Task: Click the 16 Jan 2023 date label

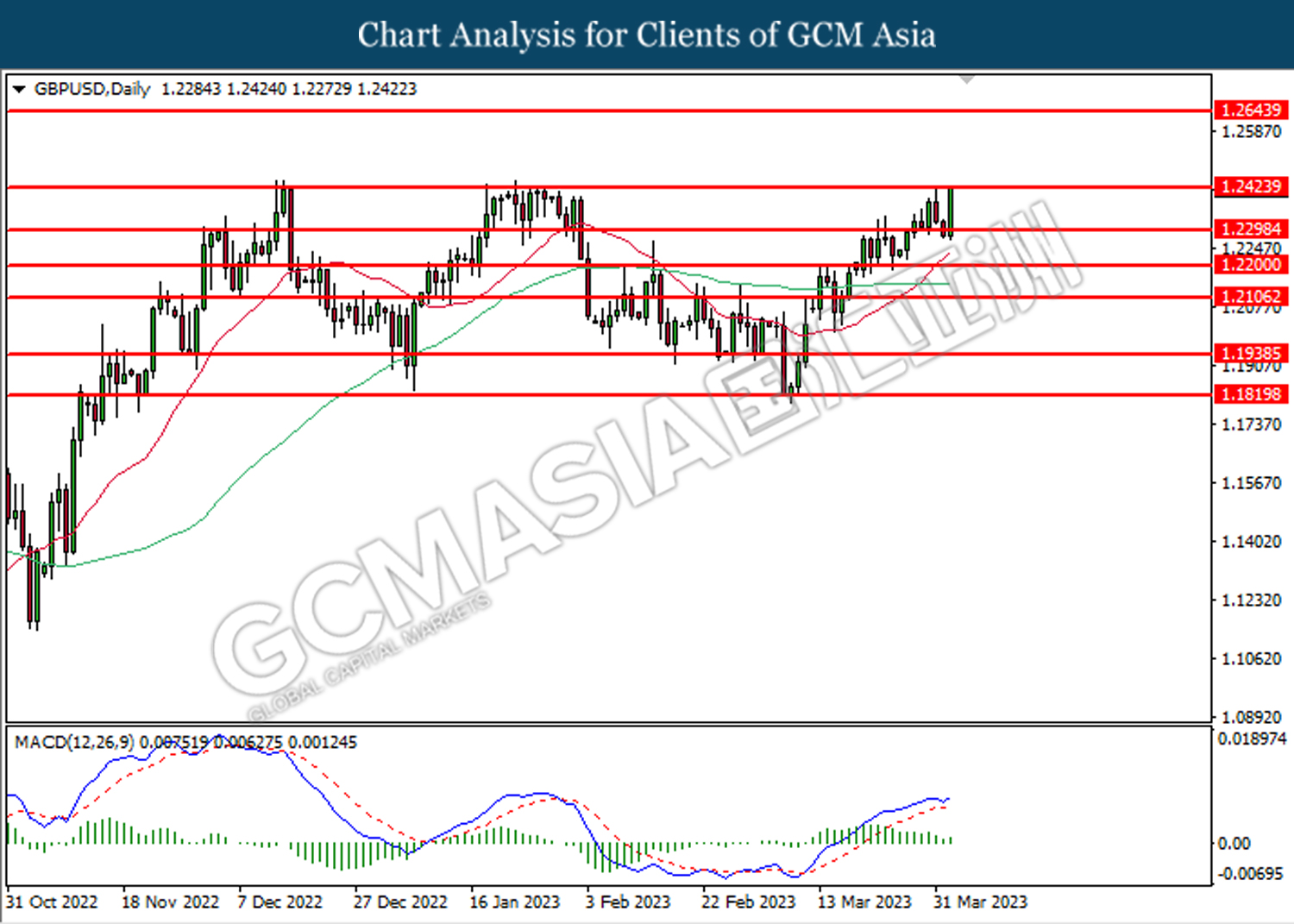Action: [x=515, y=902]
